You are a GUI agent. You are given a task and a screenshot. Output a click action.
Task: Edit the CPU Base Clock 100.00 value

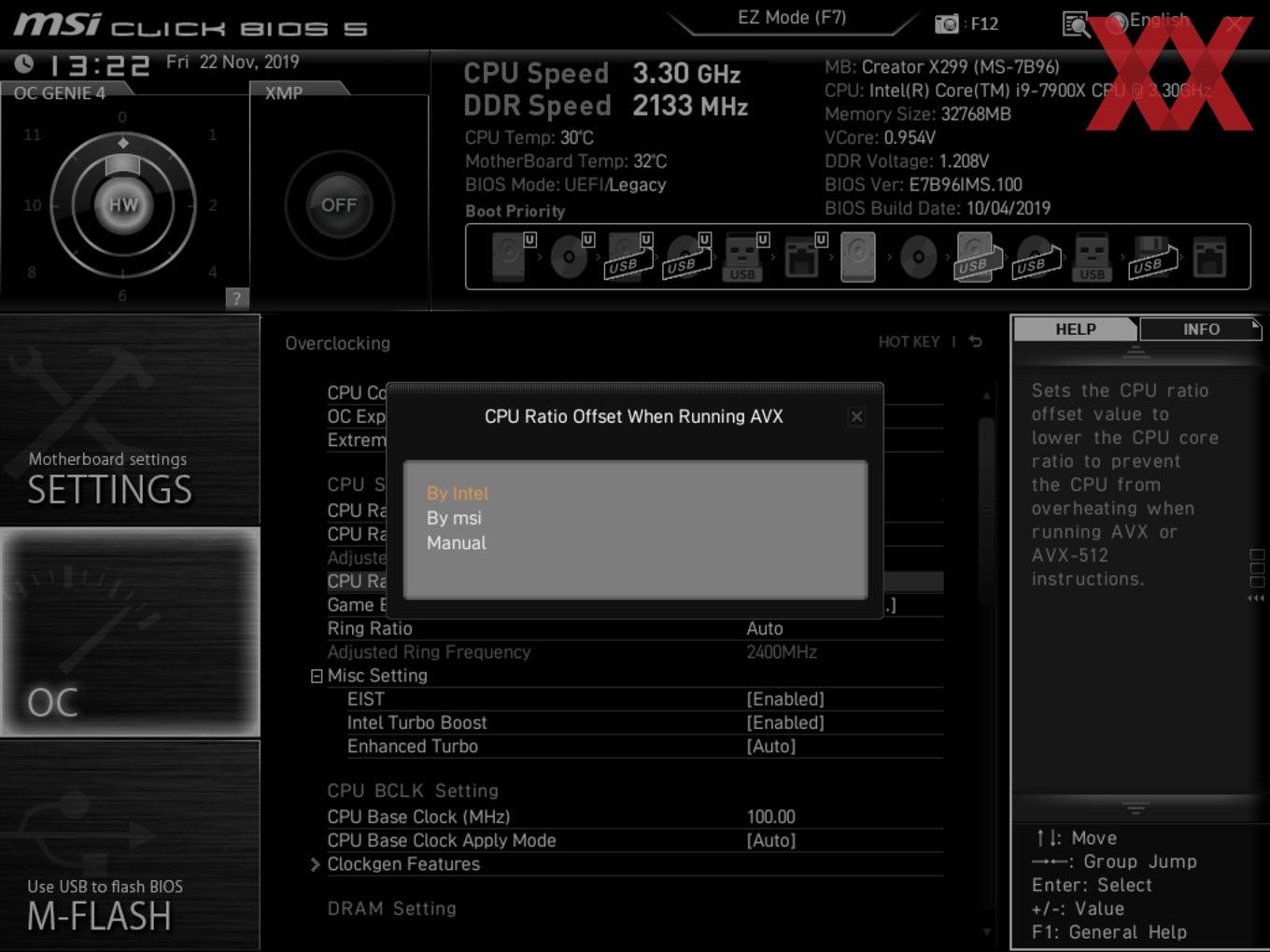point(771,817)
